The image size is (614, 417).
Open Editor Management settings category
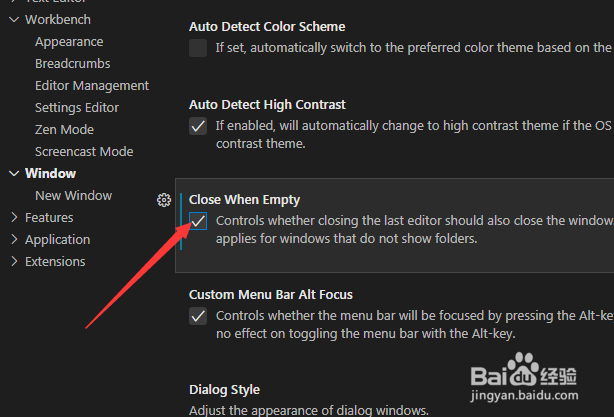click(x=92, y=86)
